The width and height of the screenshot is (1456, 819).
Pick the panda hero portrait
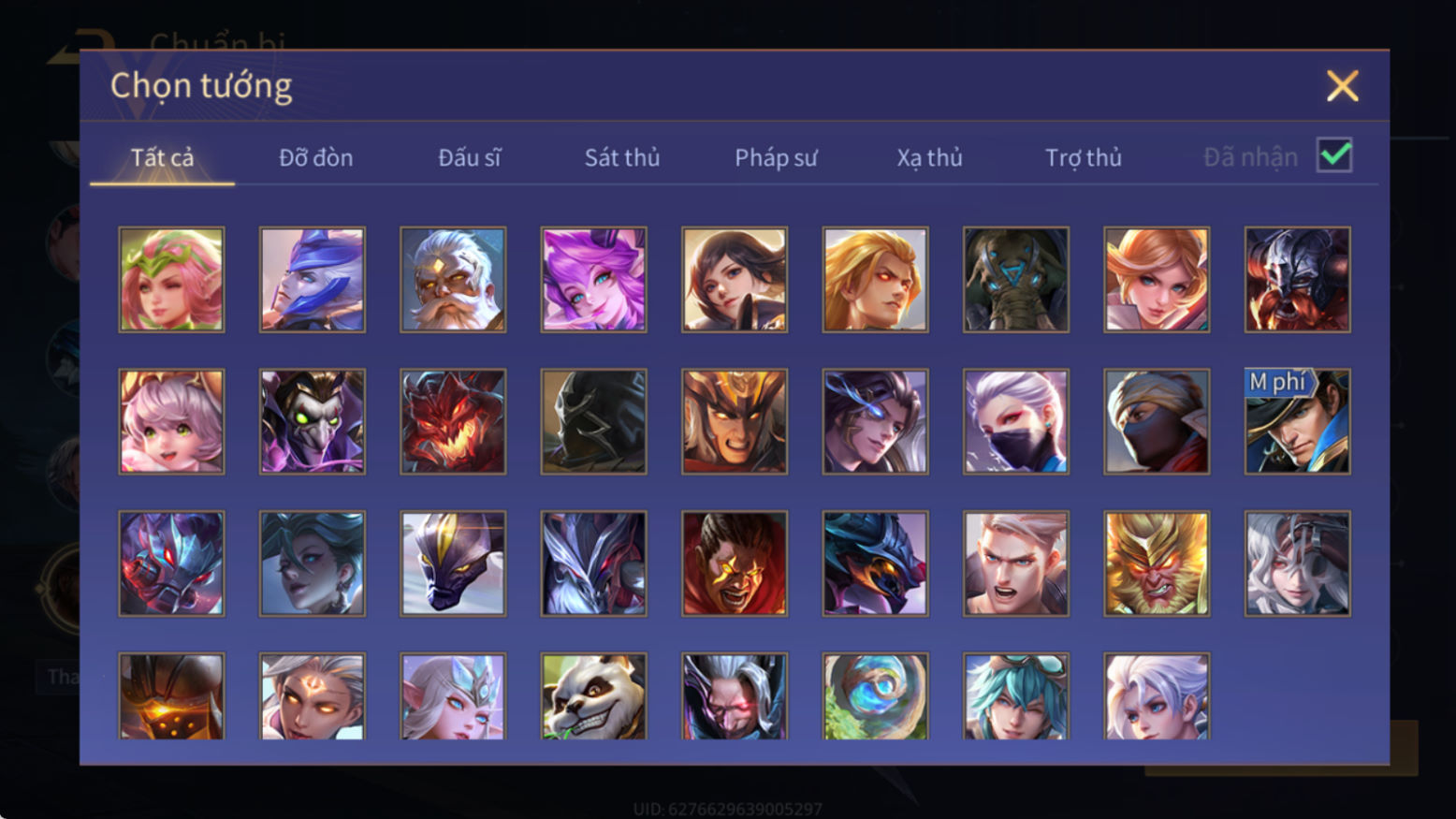[593, 696]
